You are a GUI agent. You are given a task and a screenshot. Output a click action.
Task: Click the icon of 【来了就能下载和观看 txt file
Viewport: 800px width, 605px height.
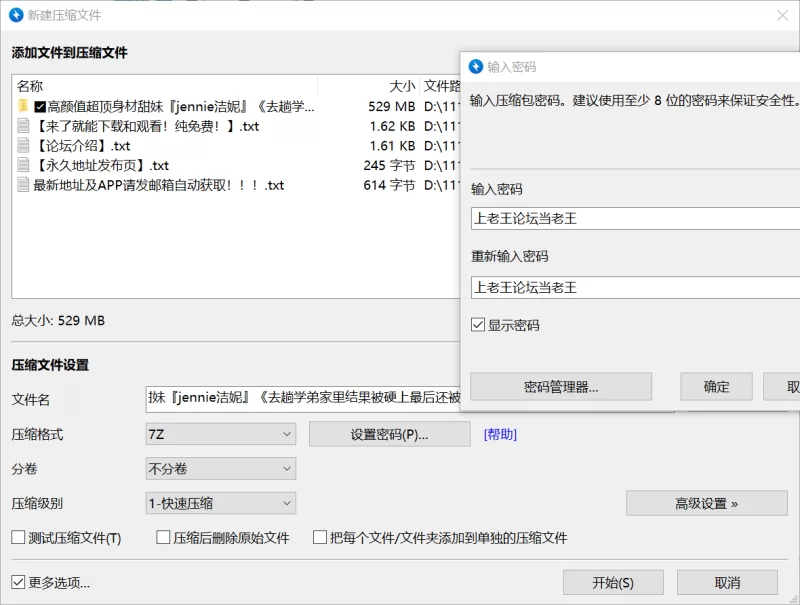pos(24,126)
